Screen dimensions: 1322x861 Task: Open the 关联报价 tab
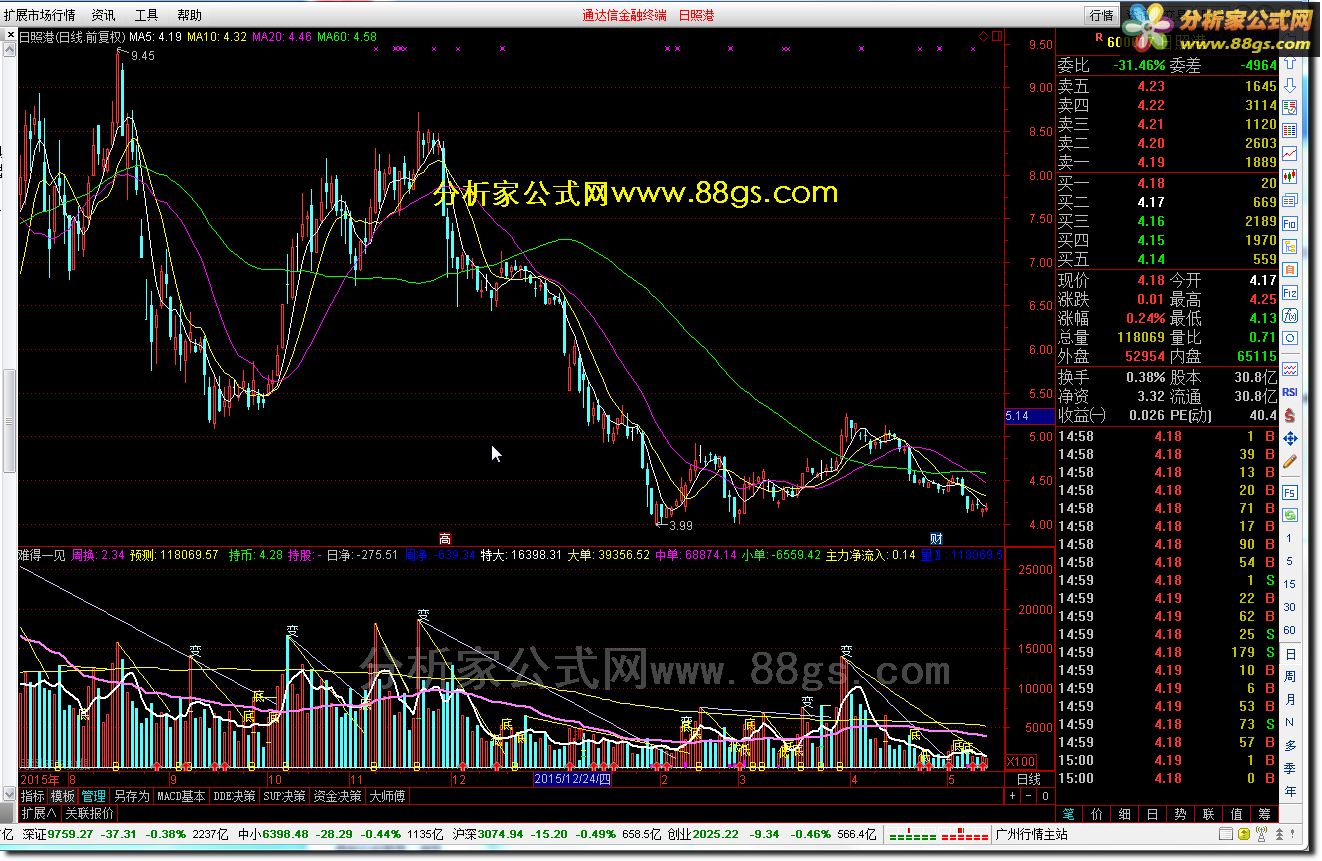(x=90, y=813)
